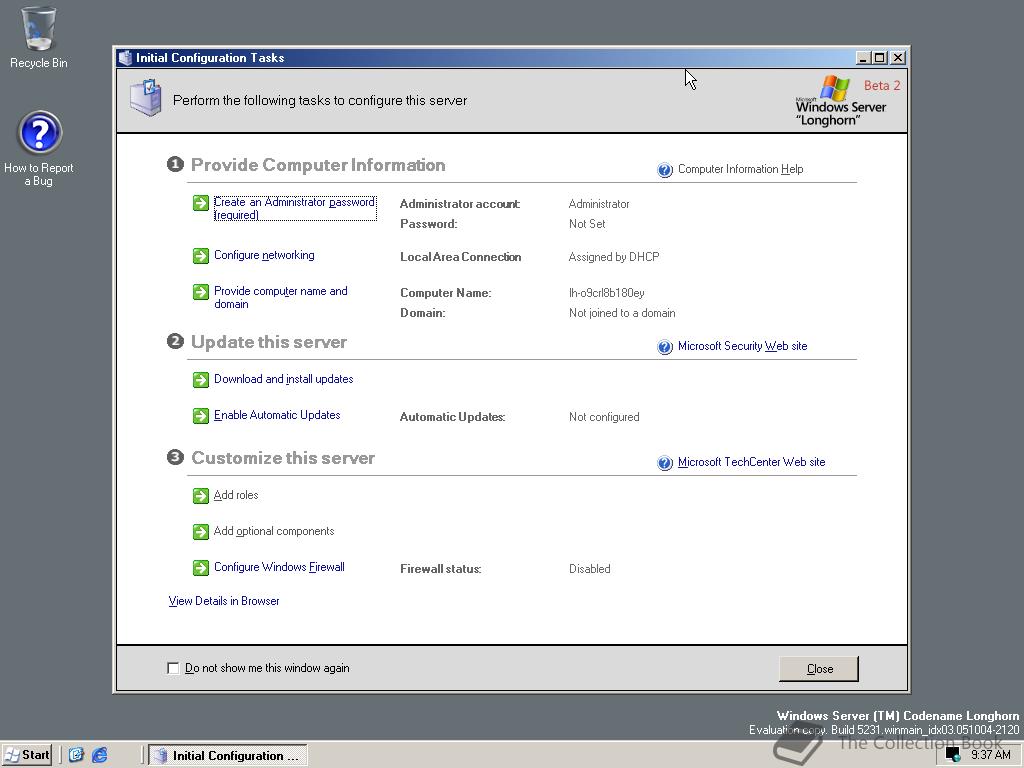The image size is (1024, 768).
Task: Open Provide computer name and domain link
Action: 281,297
